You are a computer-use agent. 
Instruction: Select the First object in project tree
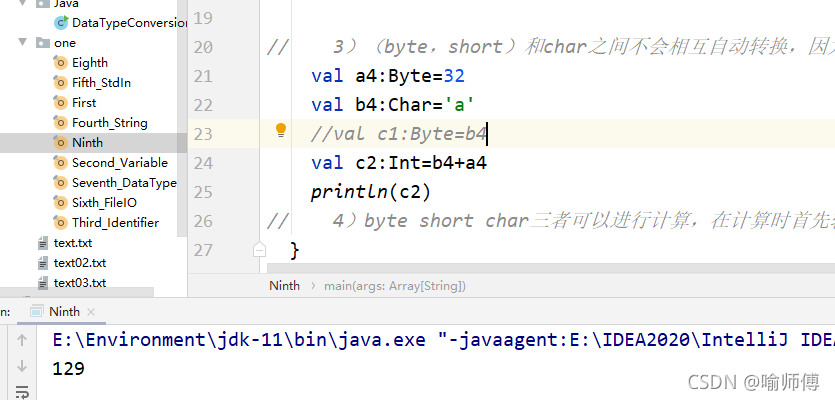(x=84, y=103)
